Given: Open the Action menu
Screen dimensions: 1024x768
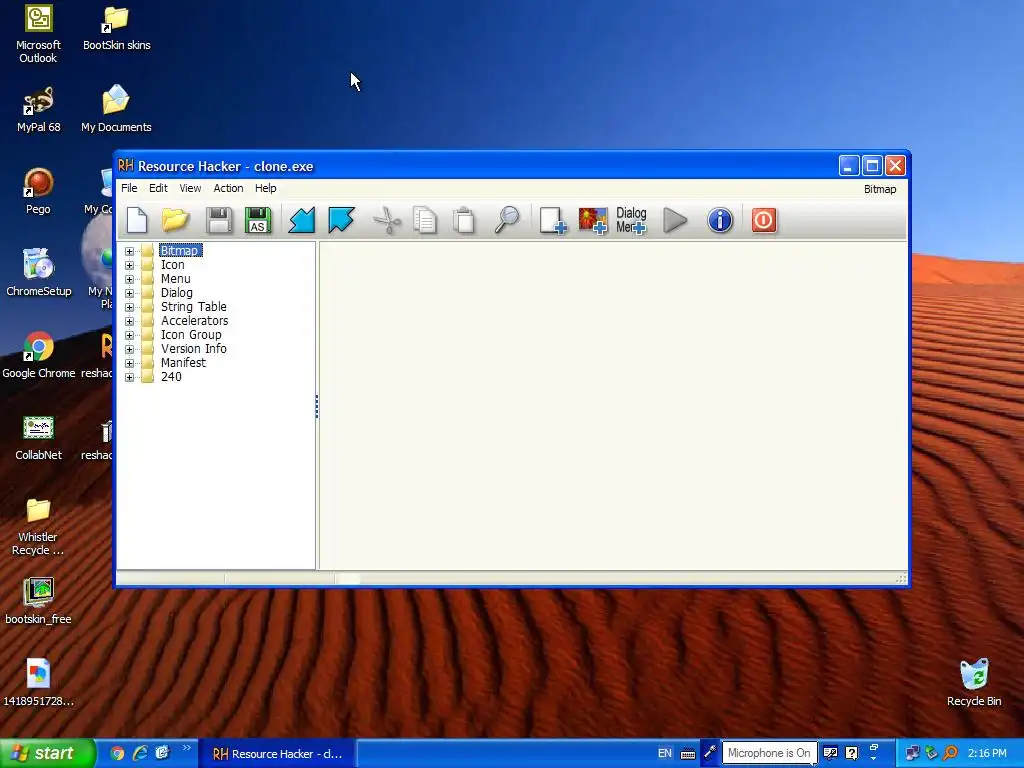Looking at the screenshot, I should pyautogui.click(x=228, y=188).
